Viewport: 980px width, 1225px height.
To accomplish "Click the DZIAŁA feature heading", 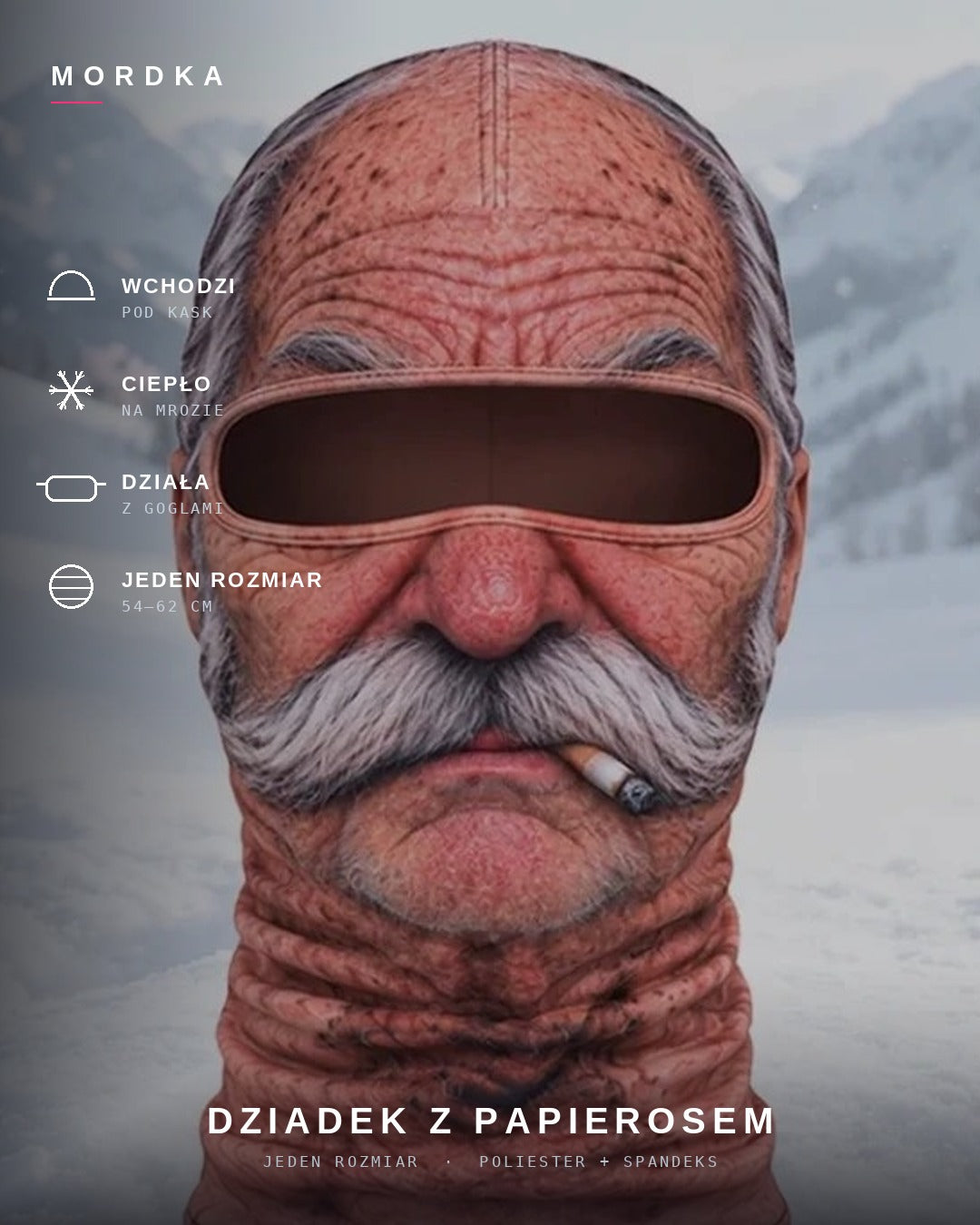I will [x=166, y=482].
